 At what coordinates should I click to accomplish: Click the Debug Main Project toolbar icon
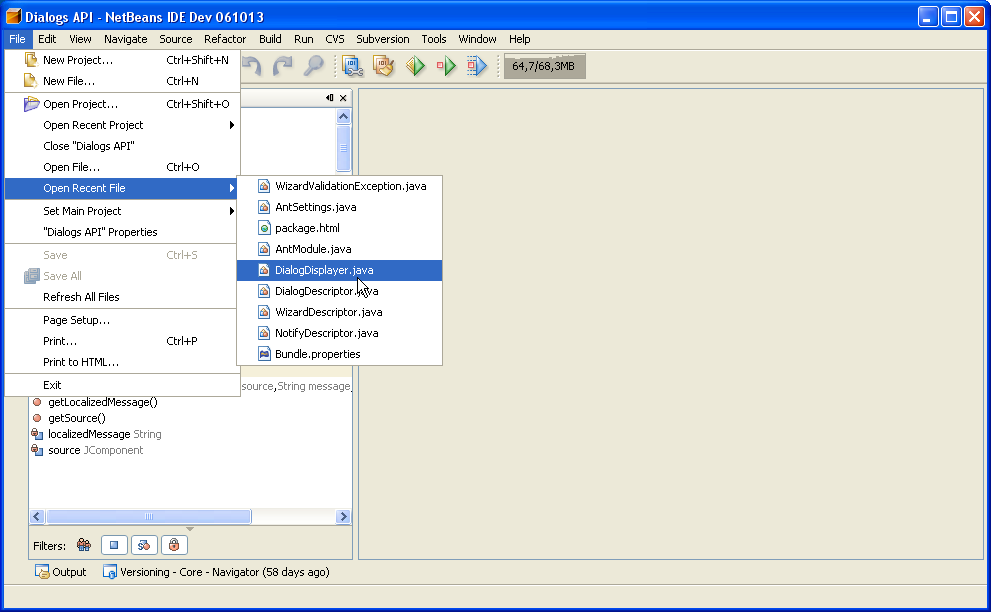(446, 66)
